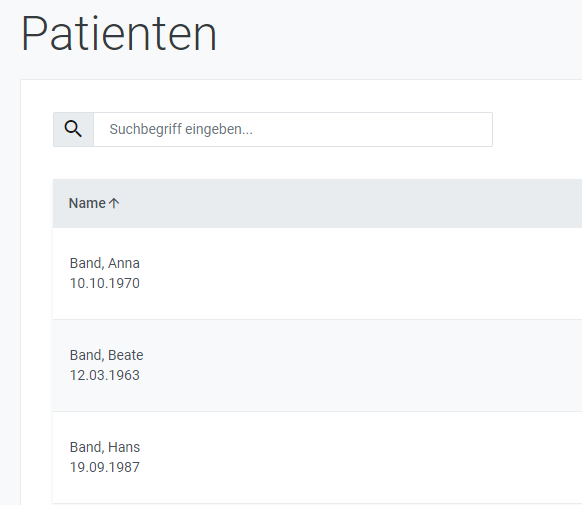Image resolution: width=582 pixels, height=505 pixels.
Task: Select the birthdate 10.10.1970
Action: point(105,283)
